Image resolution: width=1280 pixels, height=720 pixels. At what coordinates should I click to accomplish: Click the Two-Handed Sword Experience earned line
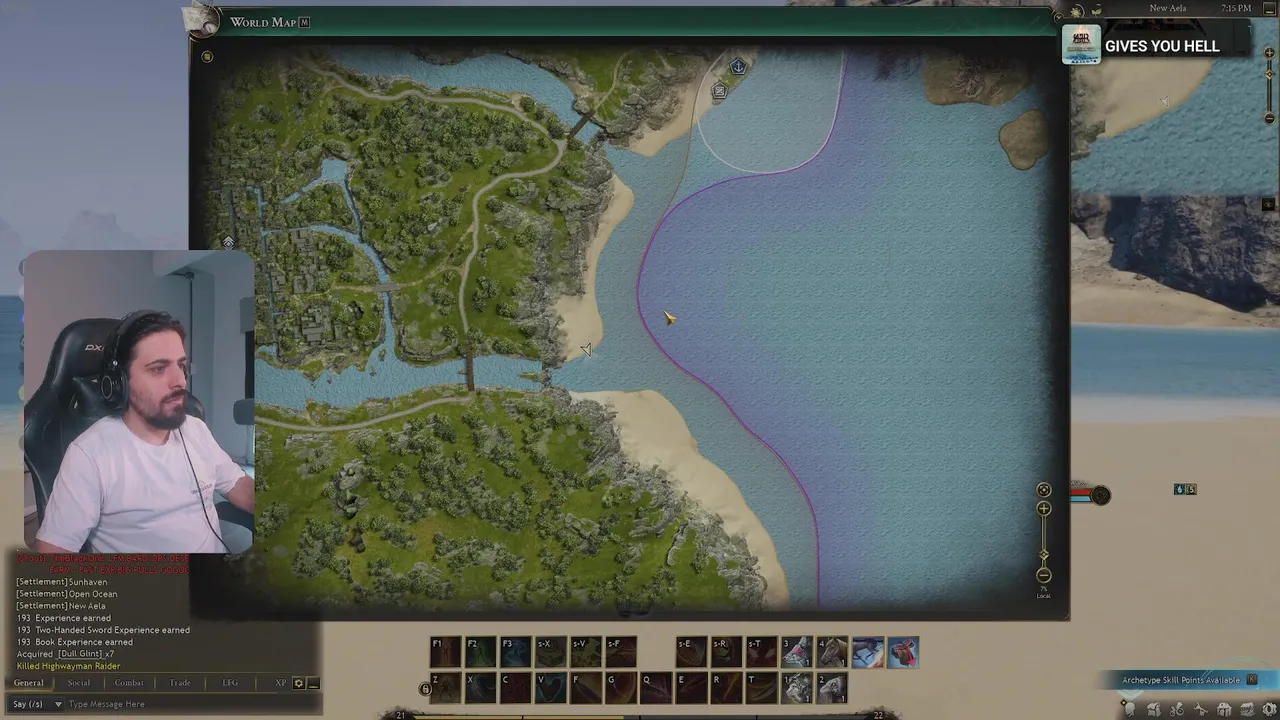103,630
